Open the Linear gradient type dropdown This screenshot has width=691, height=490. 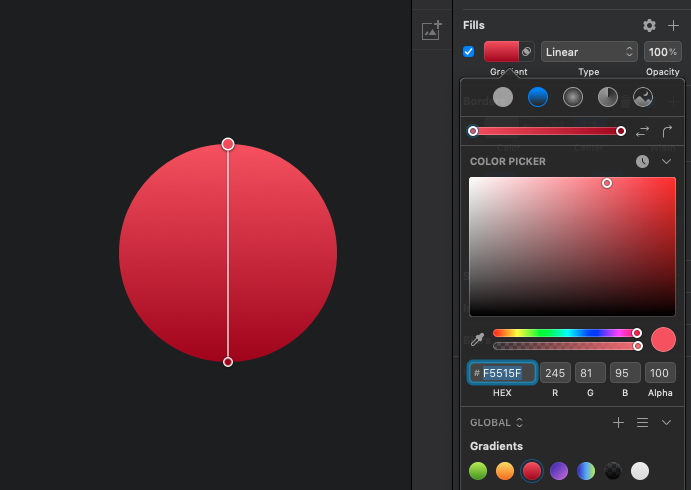point(589,52)
